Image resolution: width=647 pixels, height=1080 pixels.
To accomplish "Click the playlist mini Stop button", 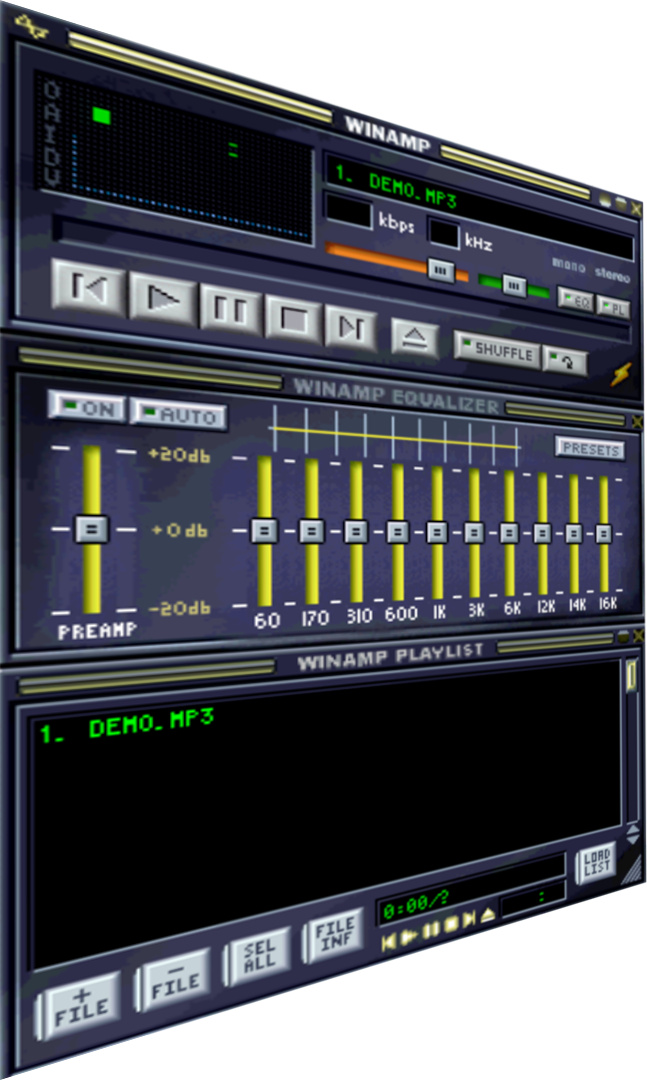I will pos(451,925).
